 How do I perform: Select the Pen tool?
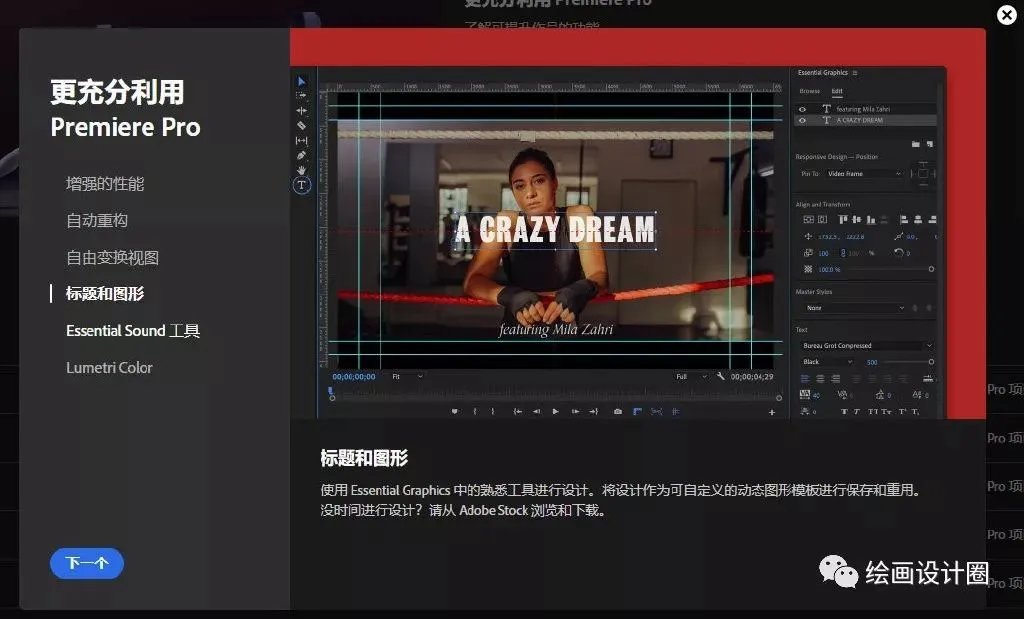coord(301,155)
